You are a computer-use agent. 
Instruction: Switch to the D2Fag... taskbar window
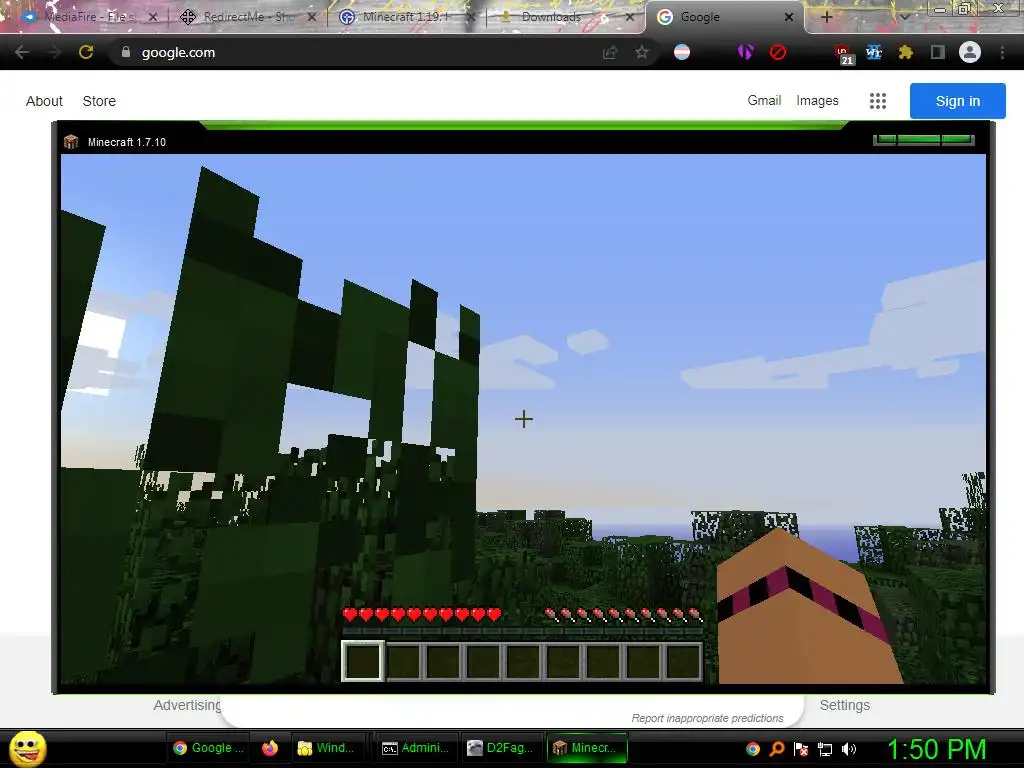pos(502,748)
